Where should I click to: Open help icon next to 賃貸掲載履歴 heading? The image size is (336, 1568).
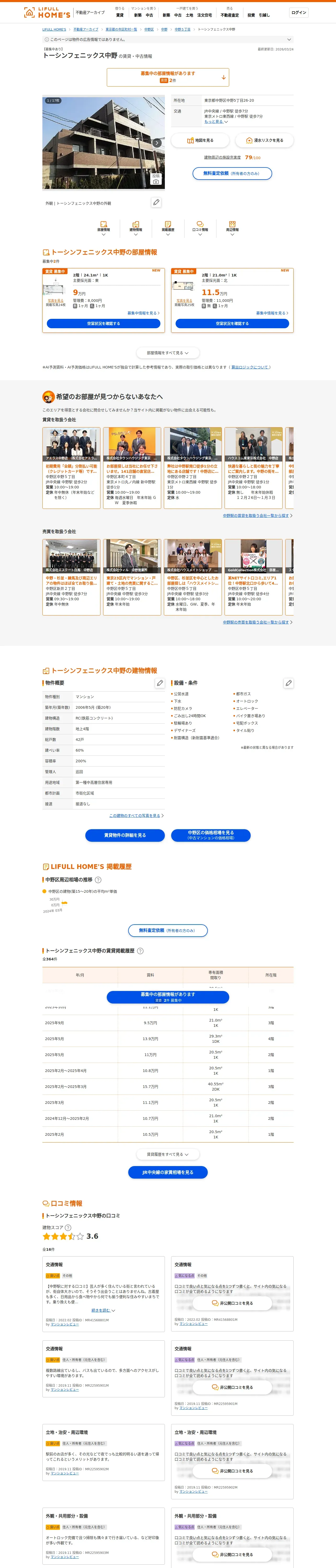(x=140, y=951)
